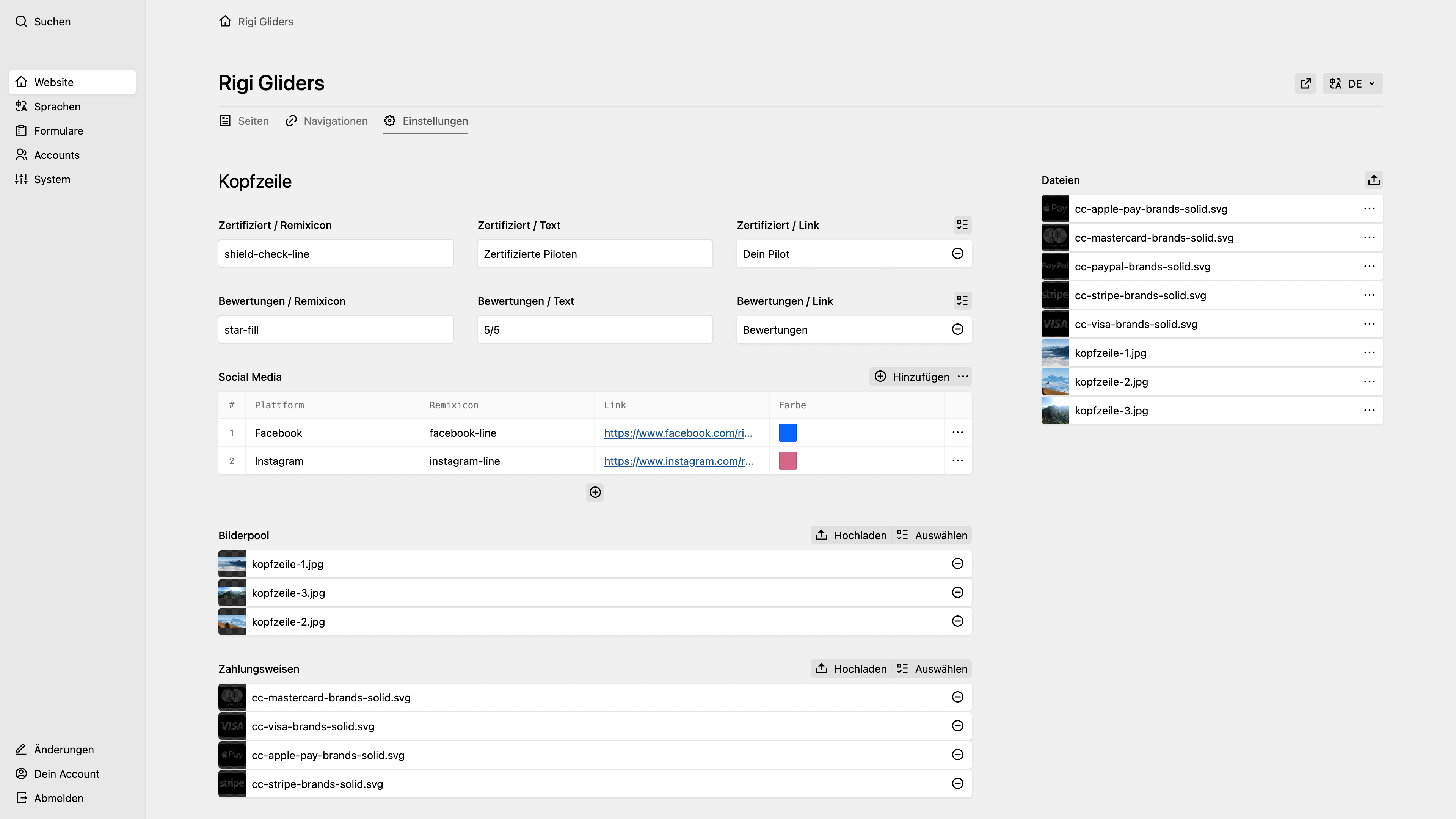The width and height of the screenshot is (1456, 819).
Task: Click Abmelden to log out
Action: click(72, 798)
